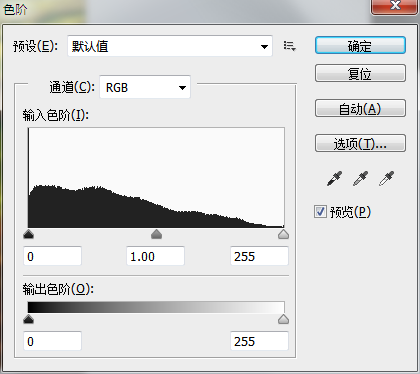The image size is (420, 374).
Task: Toggle the 预览(P) preview checkbox
Action: [x=320, y=212]
